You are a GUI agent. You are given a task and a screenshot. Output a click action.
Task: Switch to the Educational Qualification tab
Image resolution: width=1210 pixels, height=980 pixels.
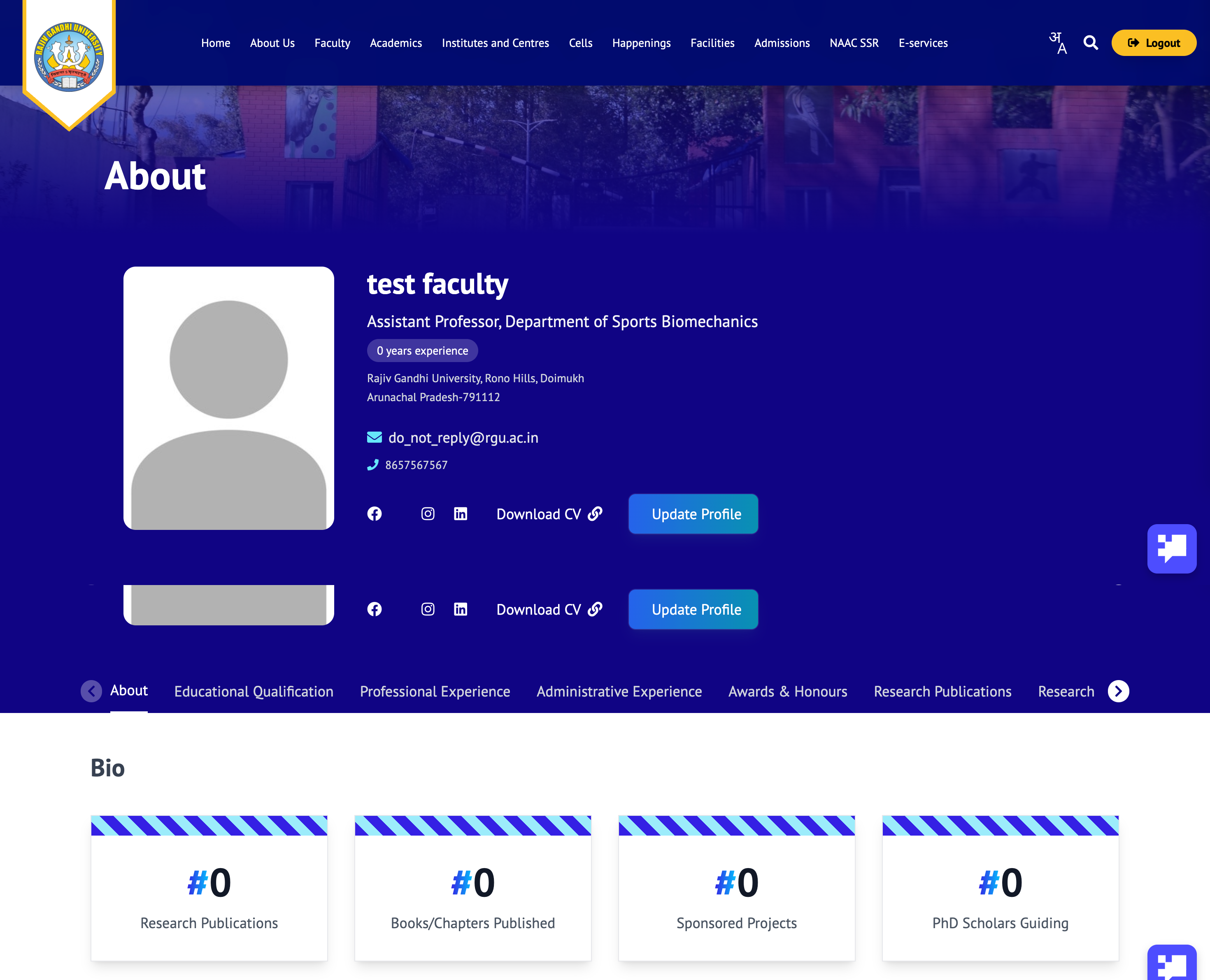coord(254,691)
